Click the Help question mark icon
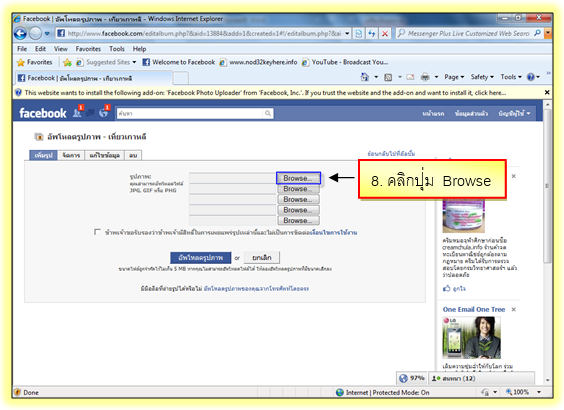 tap(531, 77)
